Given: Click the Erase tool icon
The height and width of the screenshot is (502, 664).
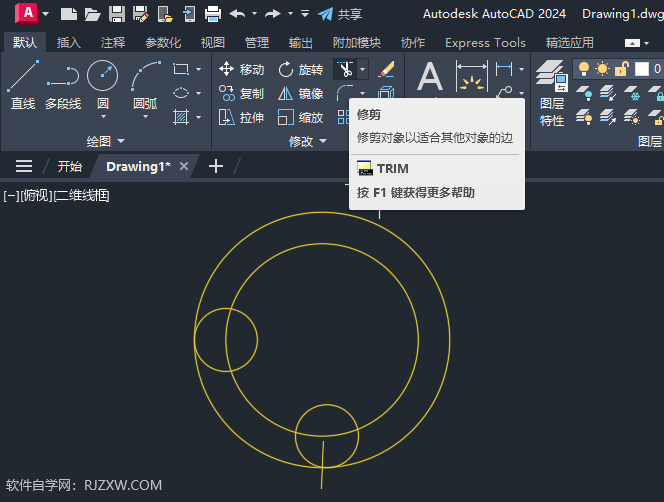Looking at the screenshot, I should pos(386,69).
